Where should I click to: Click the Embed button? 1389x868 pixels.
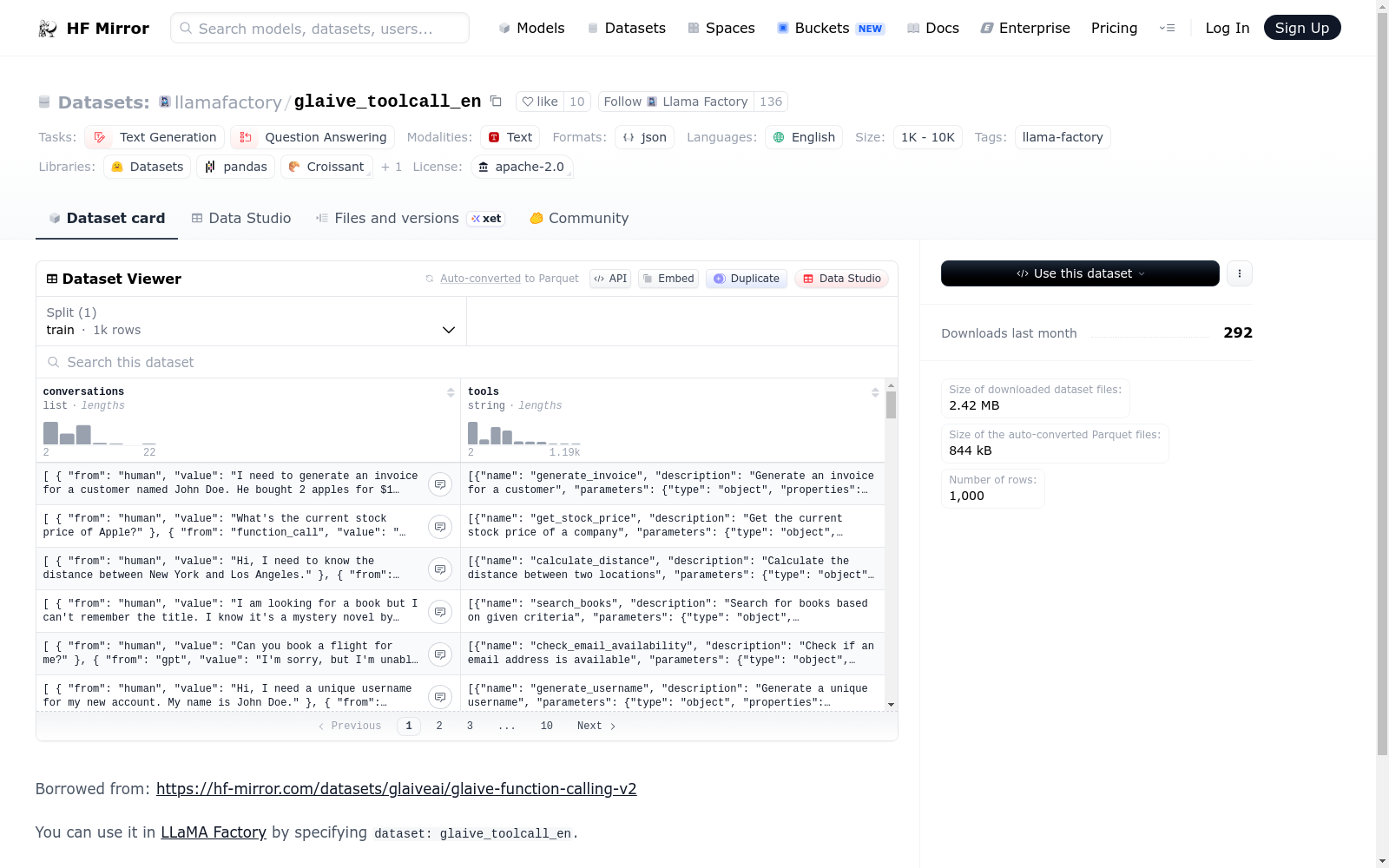tap(668, 279)
